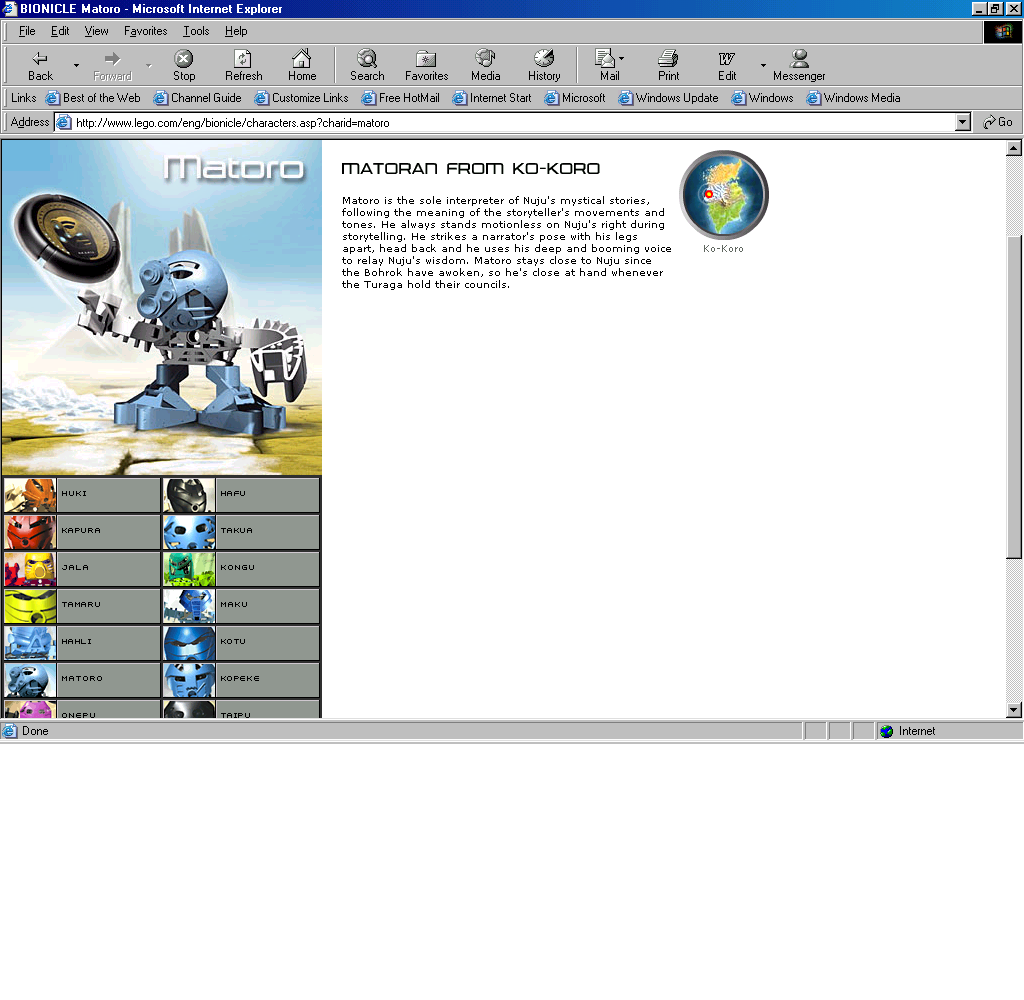Open the Edit toolbar dropdown arrow
The height and width of the screenshot is (1000, 1024).
763,65
